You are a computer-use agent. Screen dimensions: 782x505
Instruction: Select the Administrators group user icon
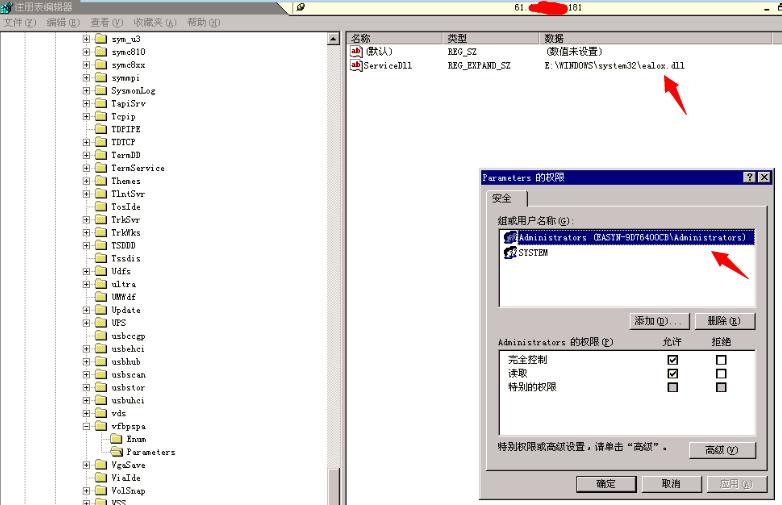tap(510, 237)
